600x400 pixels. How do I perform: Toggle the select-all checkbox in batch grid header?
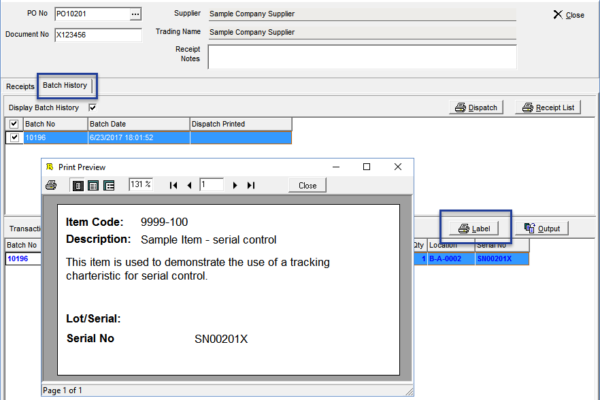[14, 124]
